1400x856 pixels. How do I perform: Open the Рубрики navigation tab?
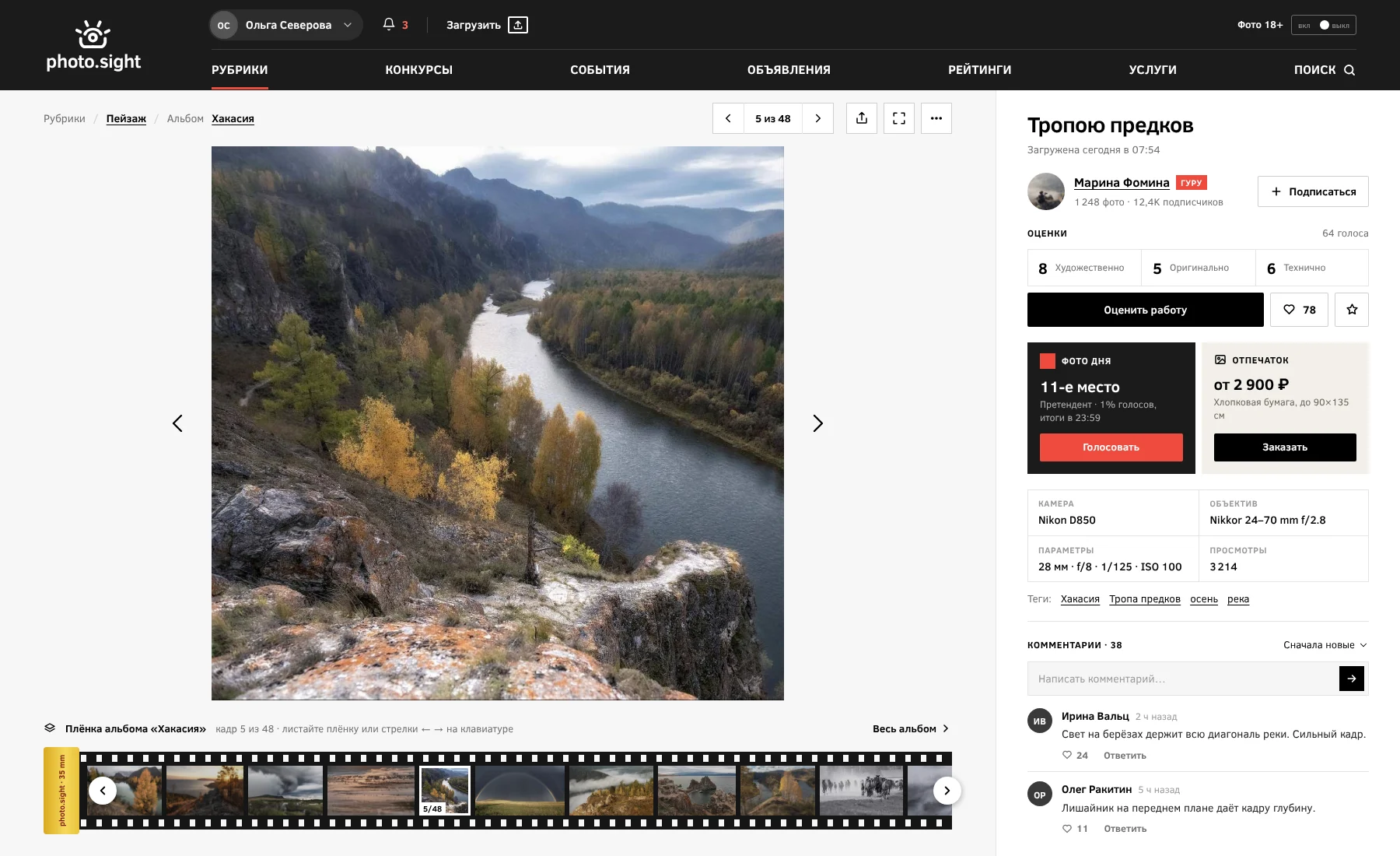240,70
